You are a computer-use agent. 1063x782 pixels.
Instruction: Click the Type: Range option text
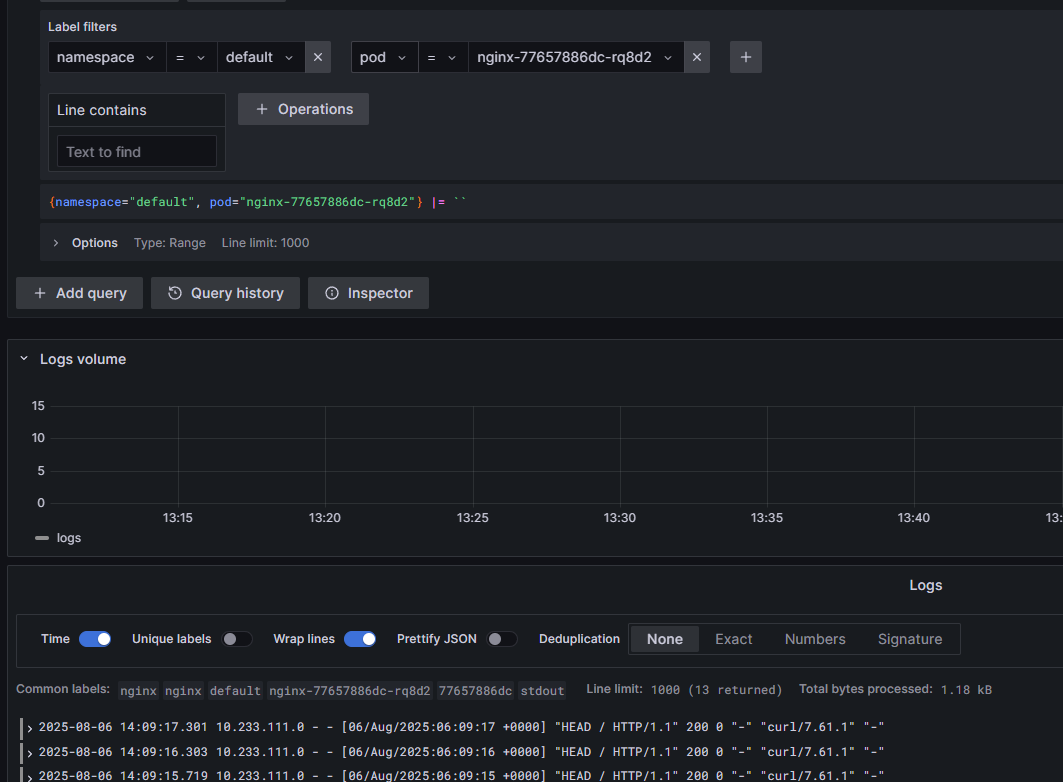point(169,243)
